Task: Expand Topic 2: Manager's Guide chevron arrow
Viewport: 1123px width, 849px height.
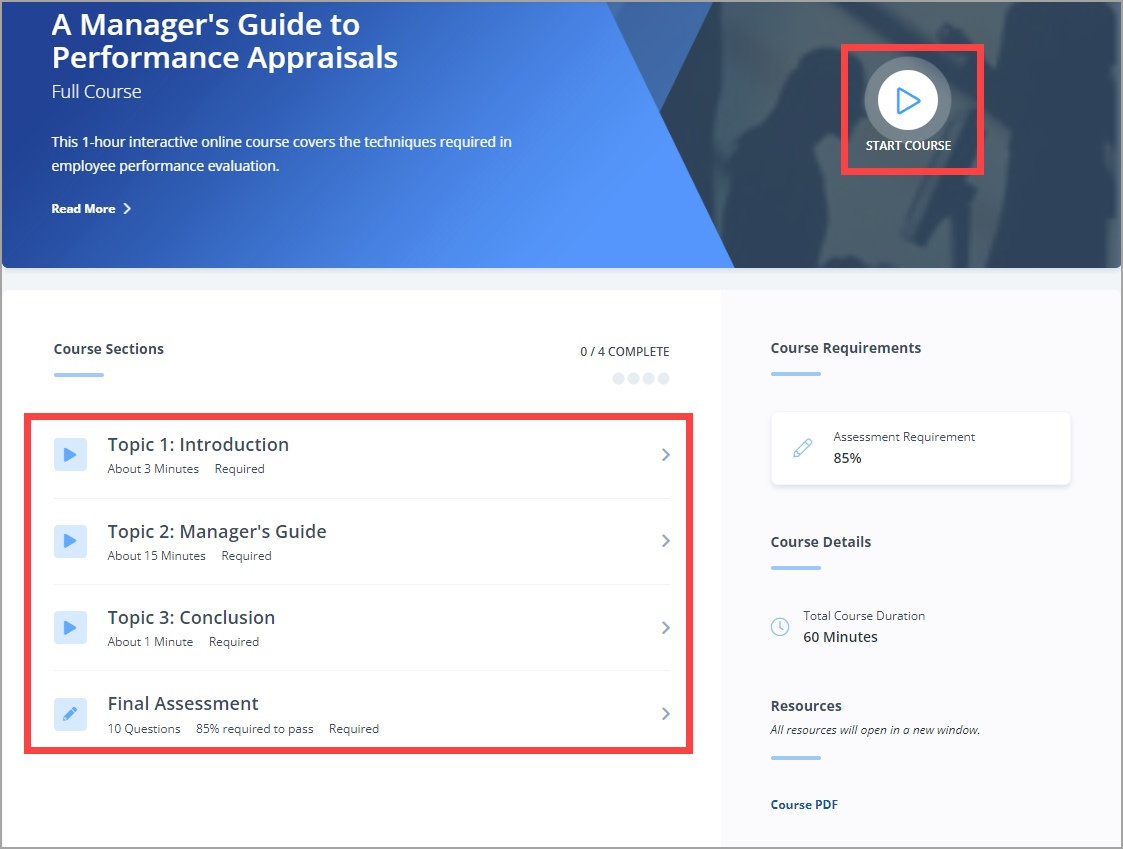Action: click(666, 541)
